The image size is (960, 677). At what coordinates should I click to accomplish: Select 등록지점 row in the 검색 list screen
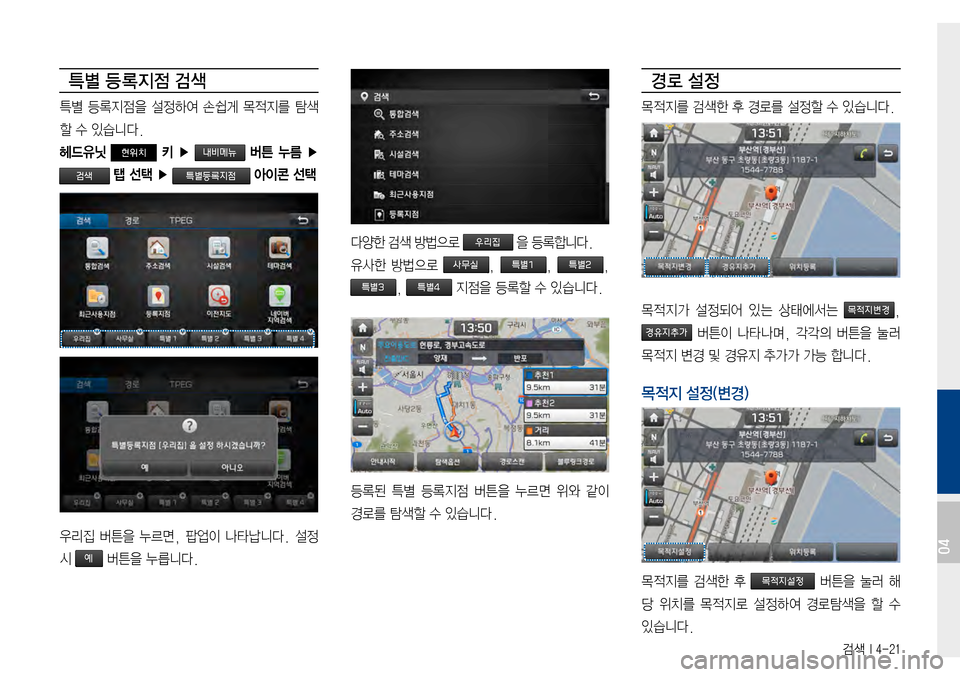click(479, 214)
